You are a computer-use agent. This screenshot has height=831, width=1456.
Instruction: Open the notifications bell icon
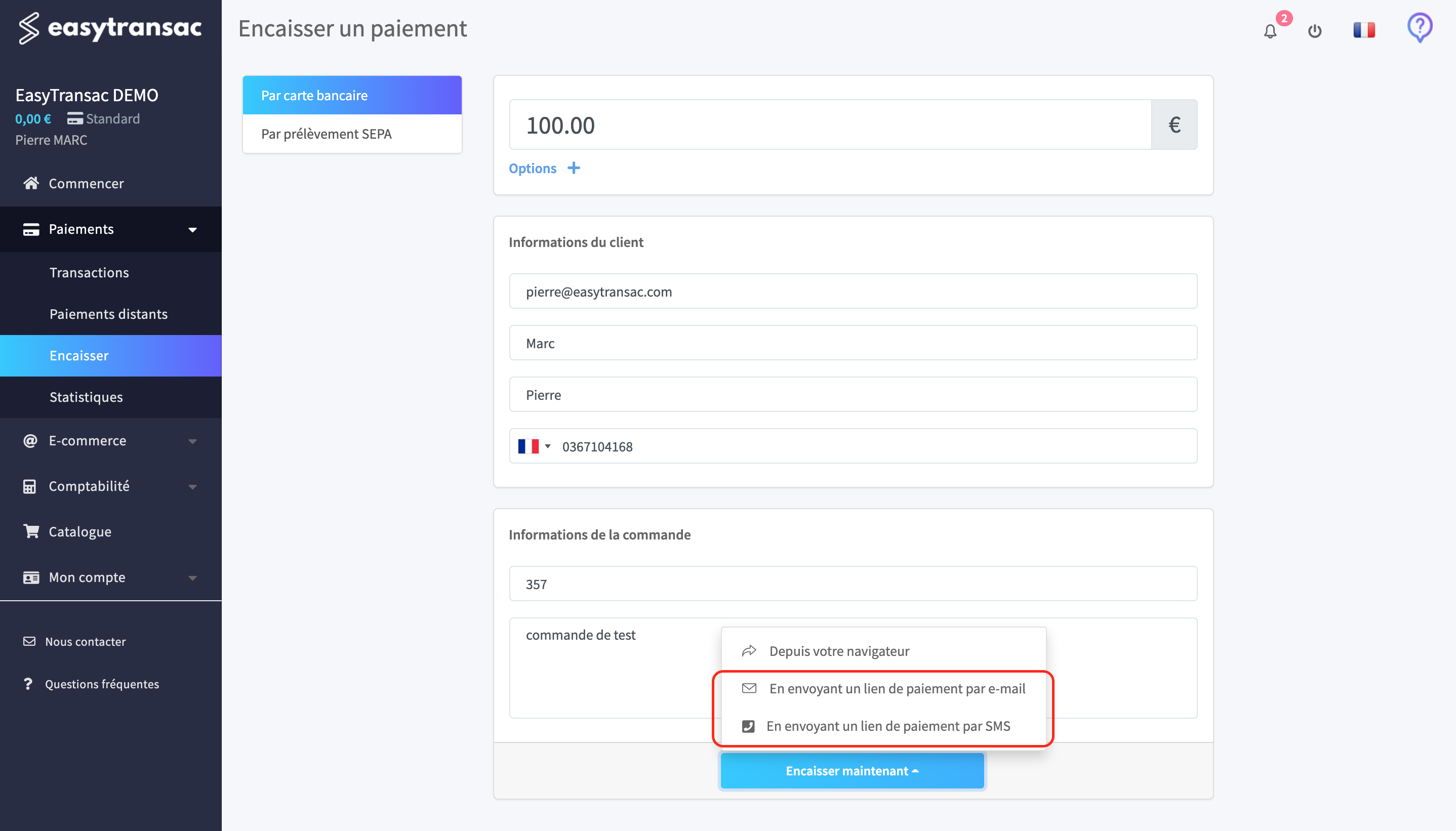point(1270,31)
